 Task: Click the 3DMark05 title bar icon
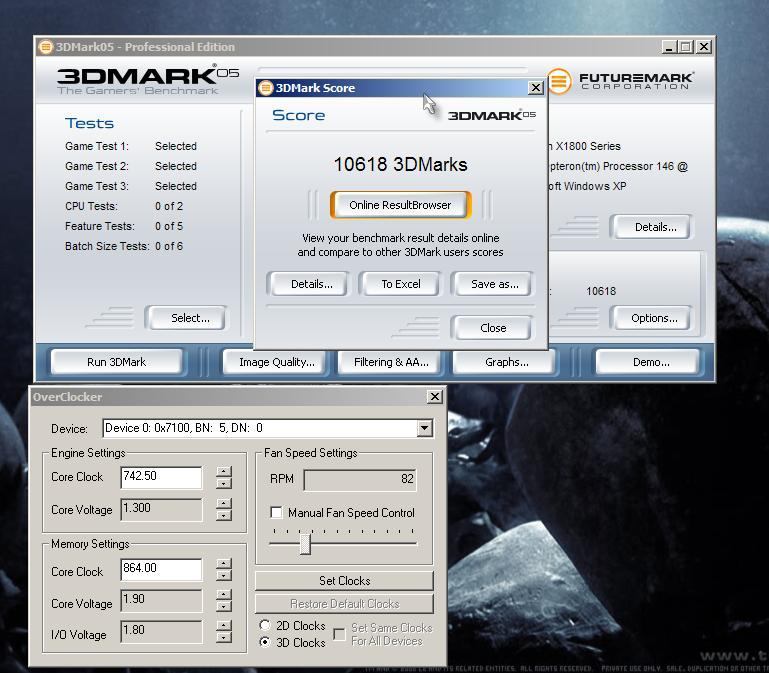[x=46, y=47]
